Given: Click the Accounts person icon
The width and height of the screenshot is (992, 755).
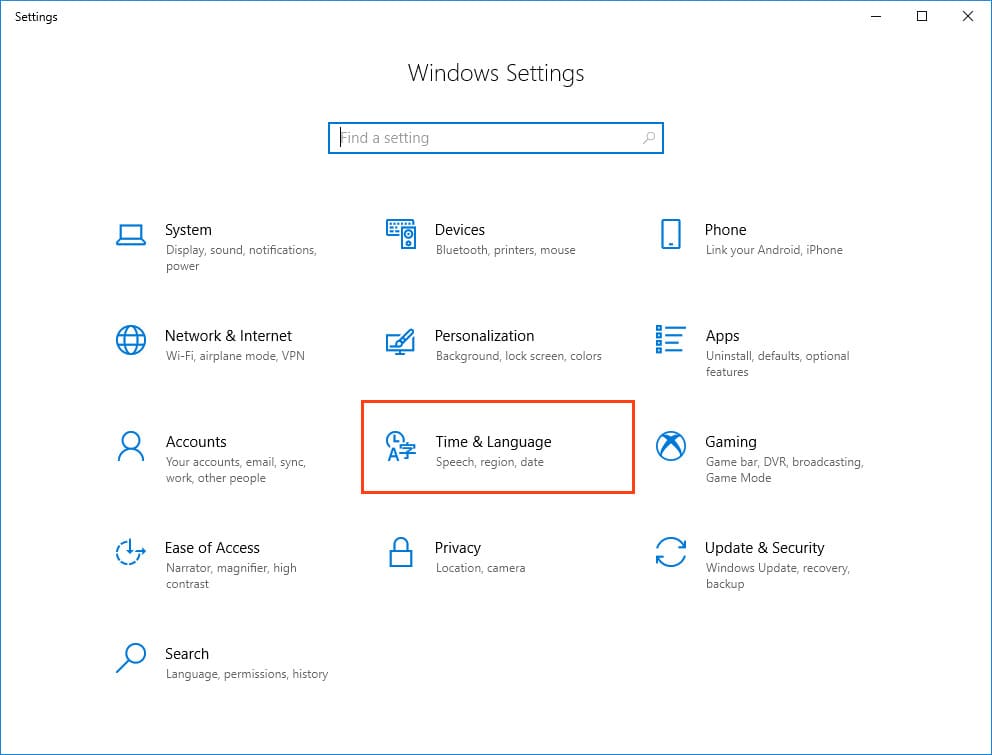Looking at the screenshot, I should pyautogui.click(x=131, y=446).
